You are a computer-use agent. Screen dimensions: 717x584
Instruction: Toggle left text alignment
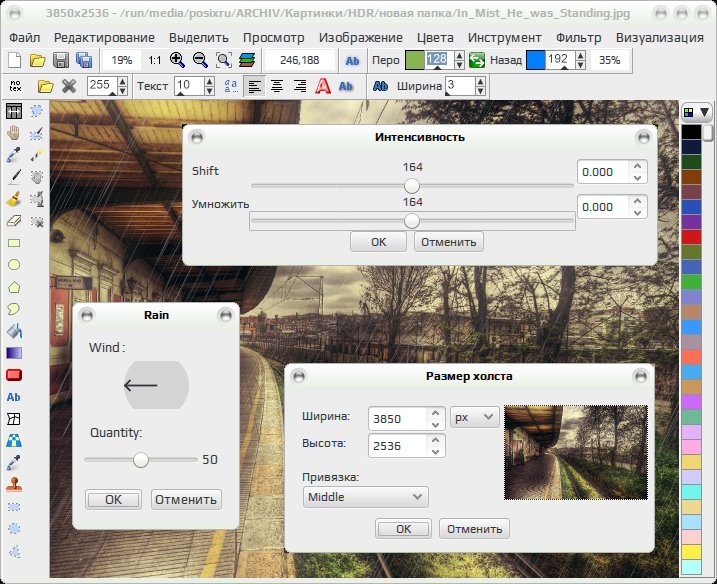pos(254,86)
